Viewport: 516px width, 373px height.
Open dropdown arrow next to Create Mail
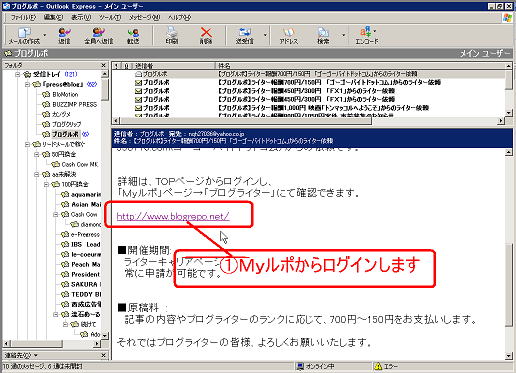coord(45,35)
